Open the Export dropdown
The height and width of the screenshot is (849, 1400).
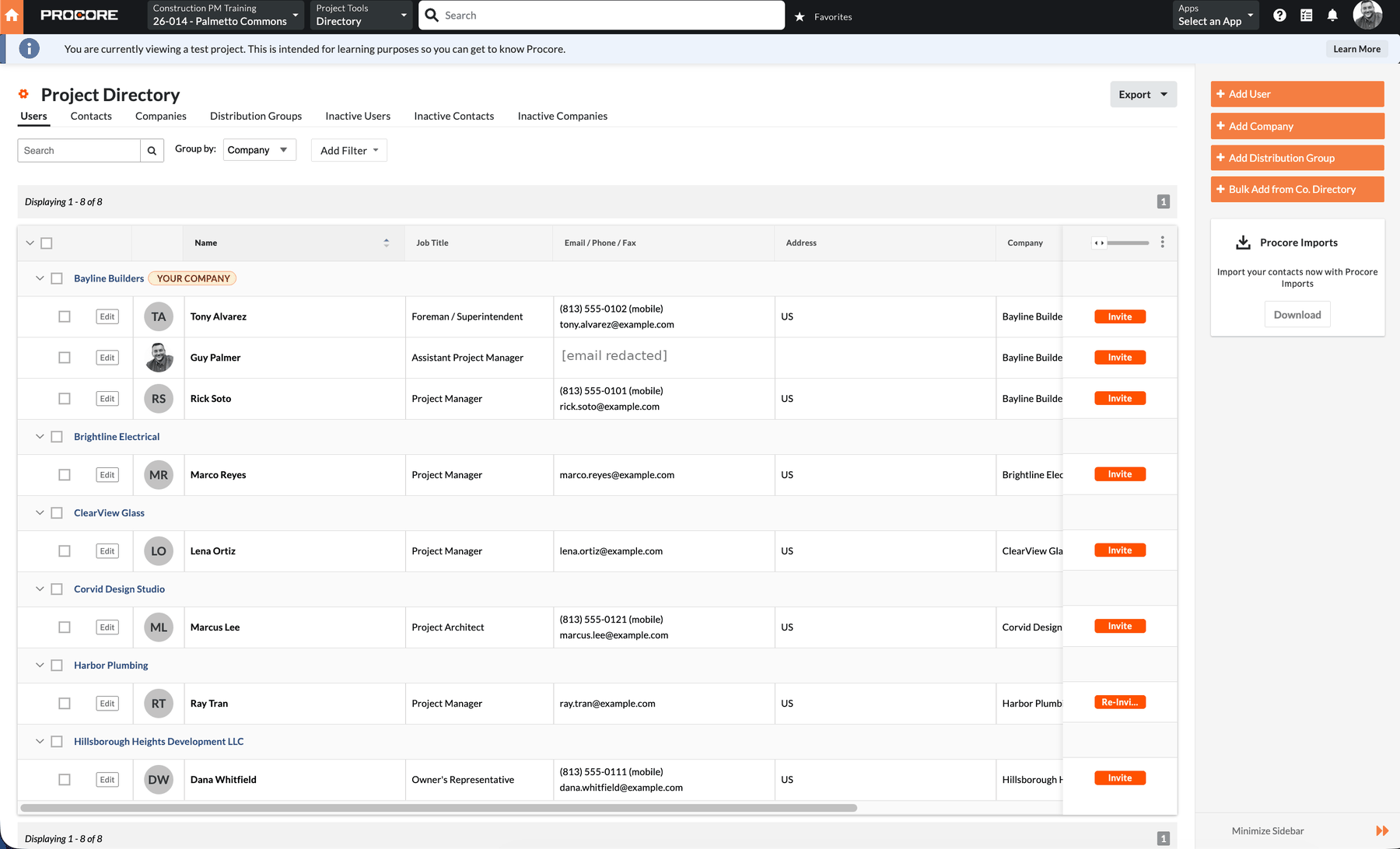[1143, 95]
